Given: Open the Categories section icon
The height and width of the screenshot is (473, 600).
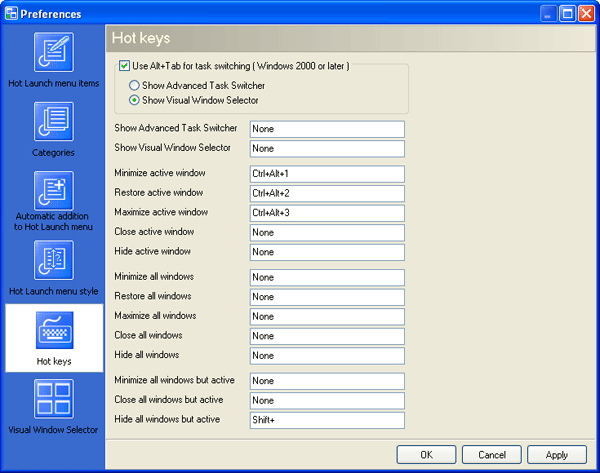Looking at the screenshot, I should (x=54, y=121).
